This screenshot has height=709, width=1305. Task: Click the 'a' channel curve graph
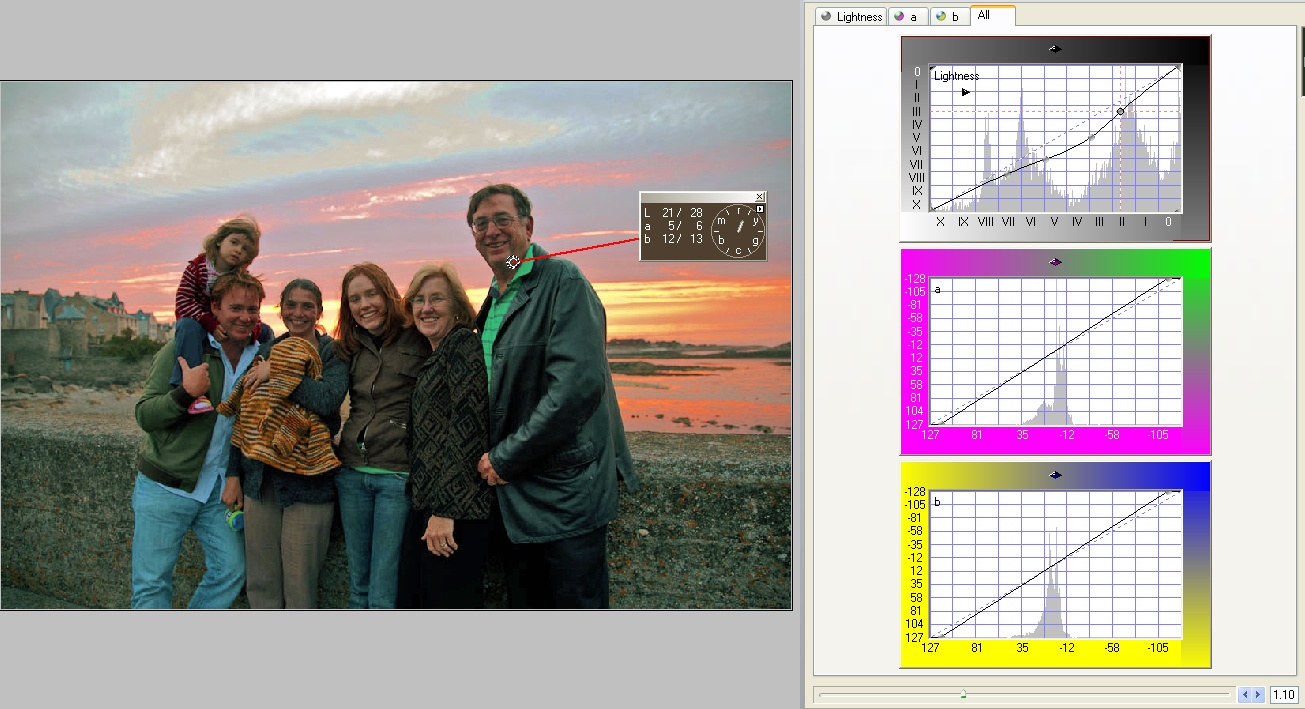coord(1055,351)
